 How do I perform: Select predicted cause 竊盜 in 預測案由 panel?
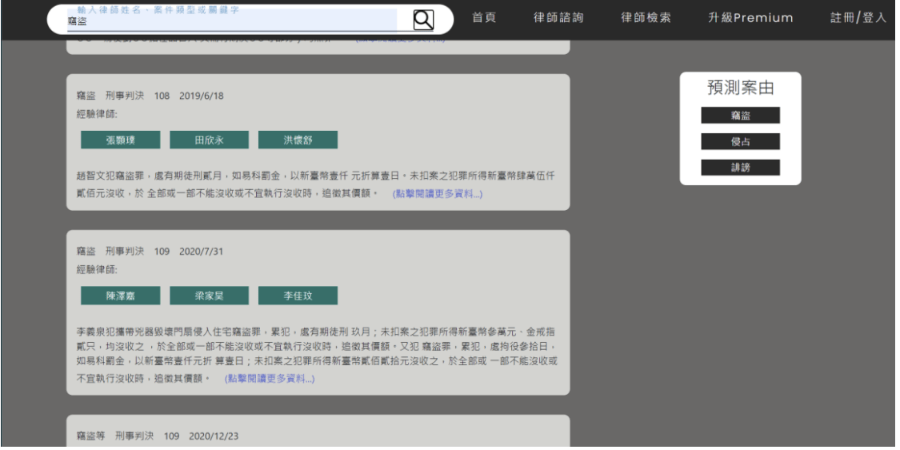click(x=740, y=115)
